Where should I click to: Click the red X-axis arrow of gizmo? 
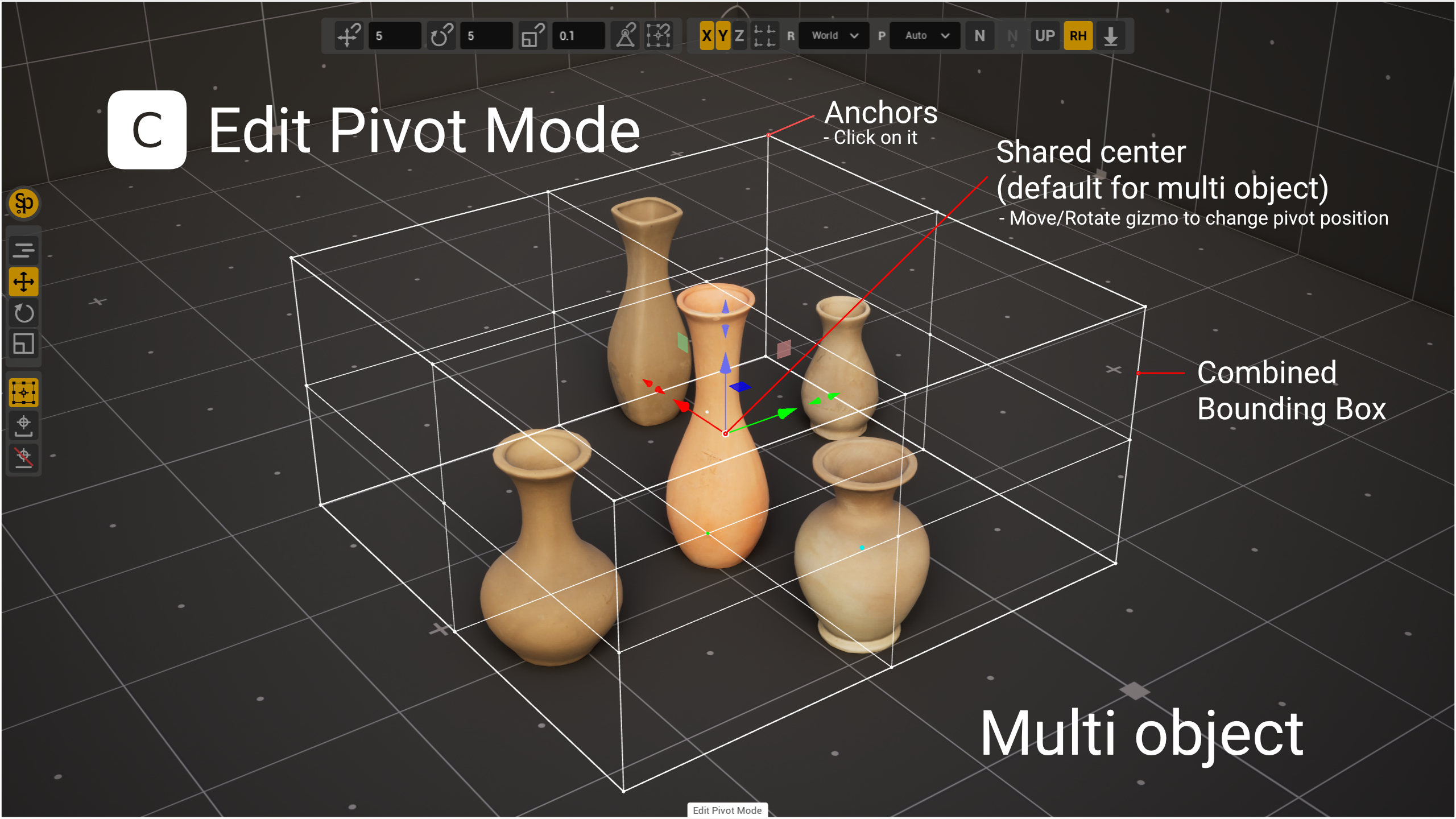point(682,406)
